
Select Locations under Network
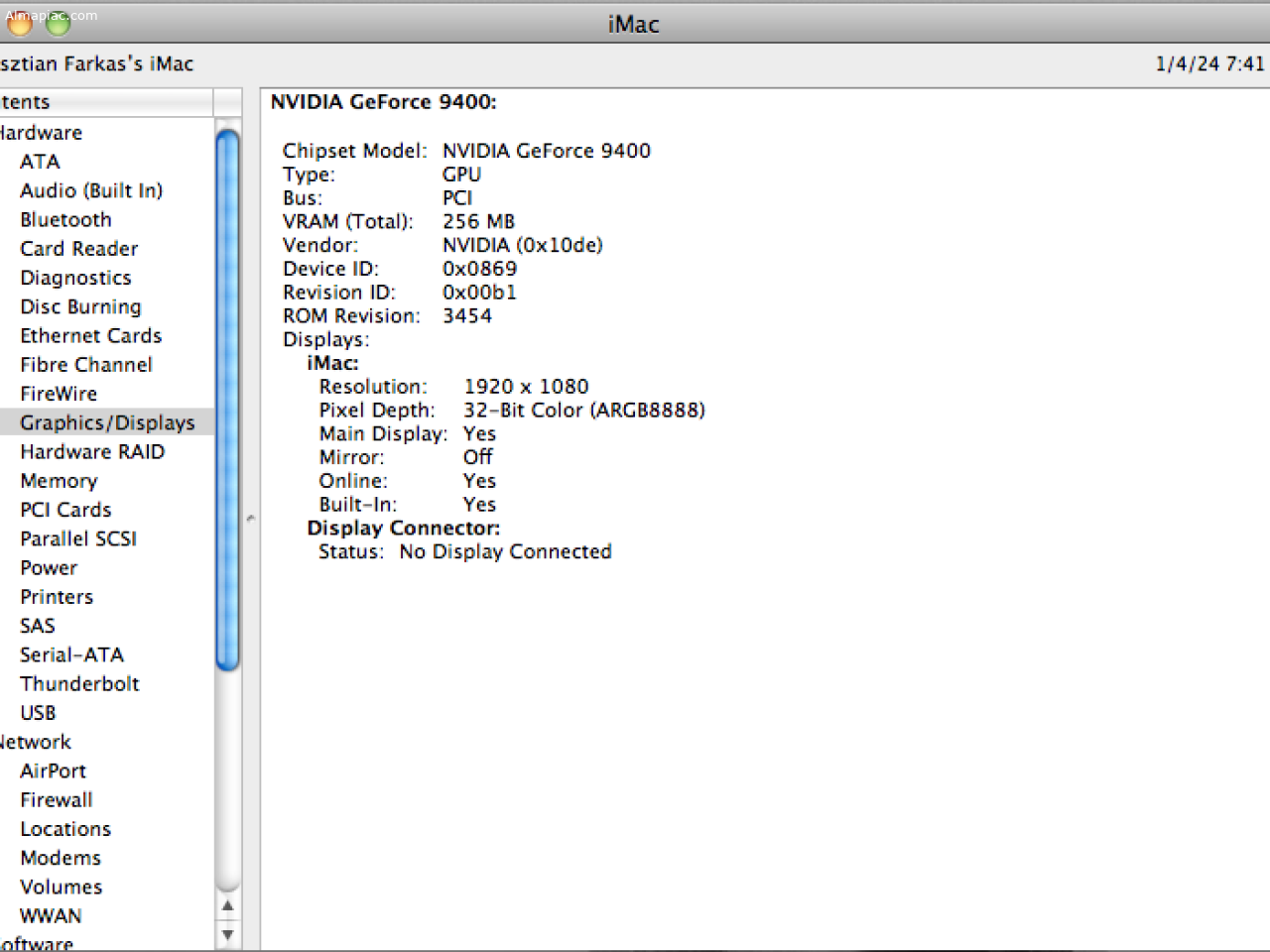(65, 829)
